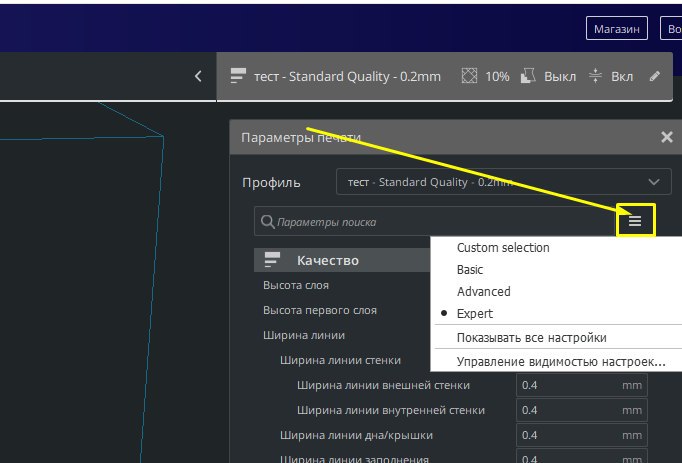Click the layers icon in the profile summary bar
Screen dimensions: 682x463
tap(238, 76)
